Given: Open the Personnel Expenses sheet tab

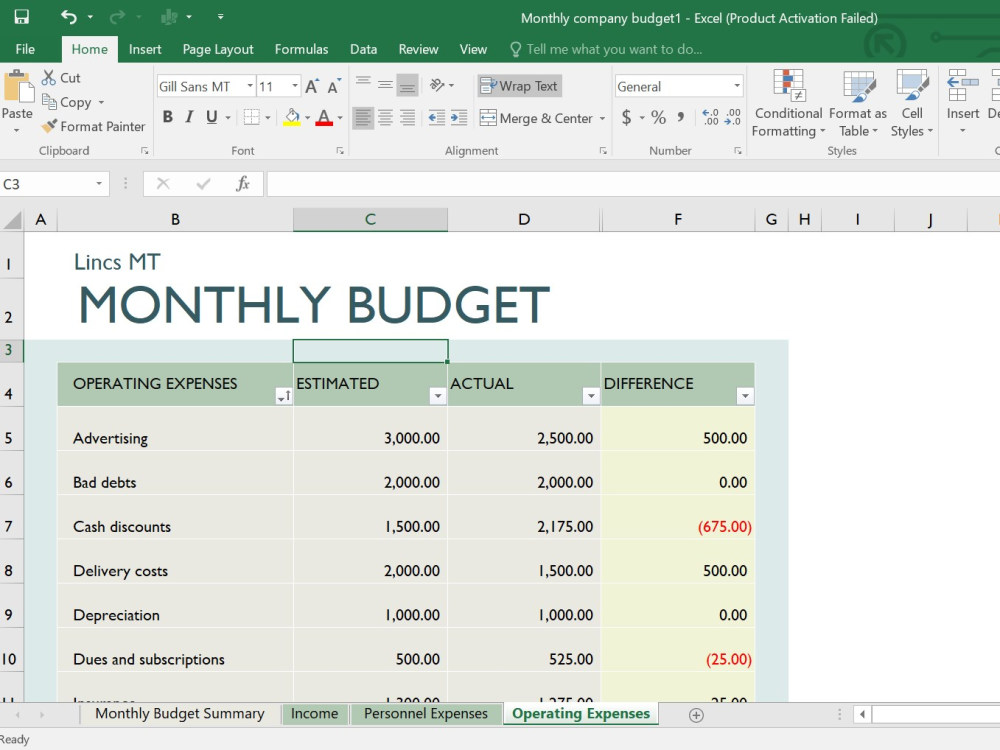Looking at the screenshot, I should pos(425,714).
